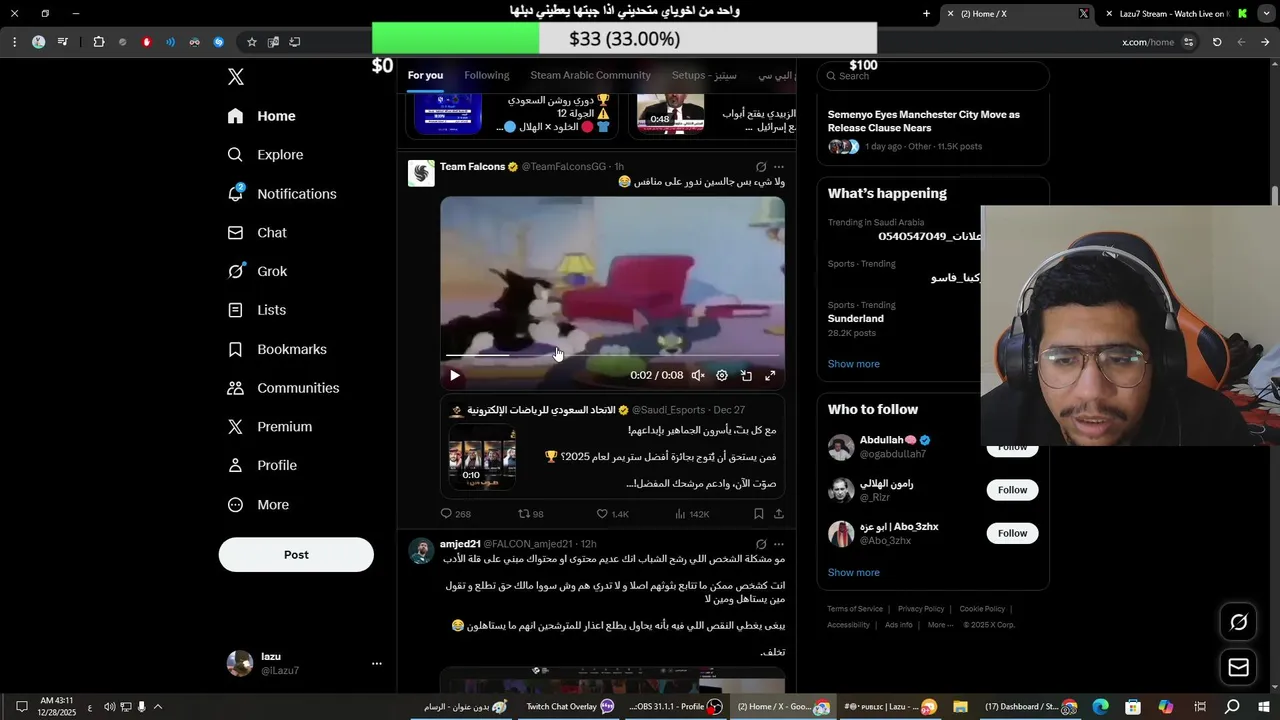The image size is (1280, 720).
Task: Open Profile from the sidebar
Action: (262, 466)
